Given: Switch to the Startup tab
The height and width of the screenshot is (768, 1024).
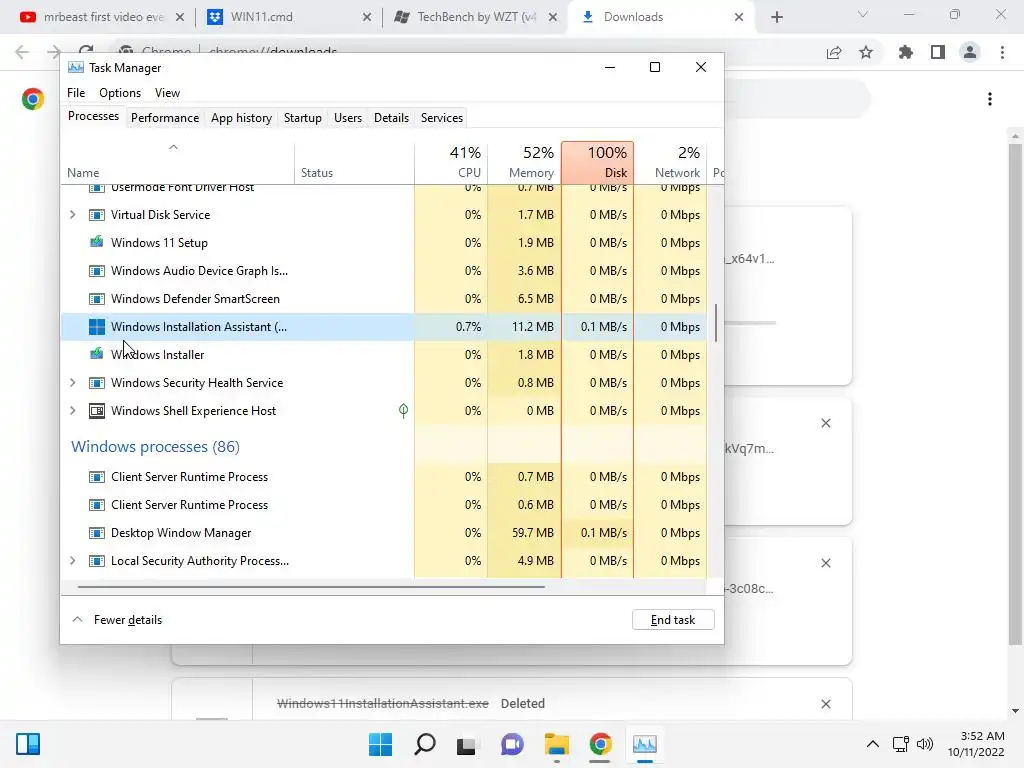Looking at the screenshot, I should 302,118.
